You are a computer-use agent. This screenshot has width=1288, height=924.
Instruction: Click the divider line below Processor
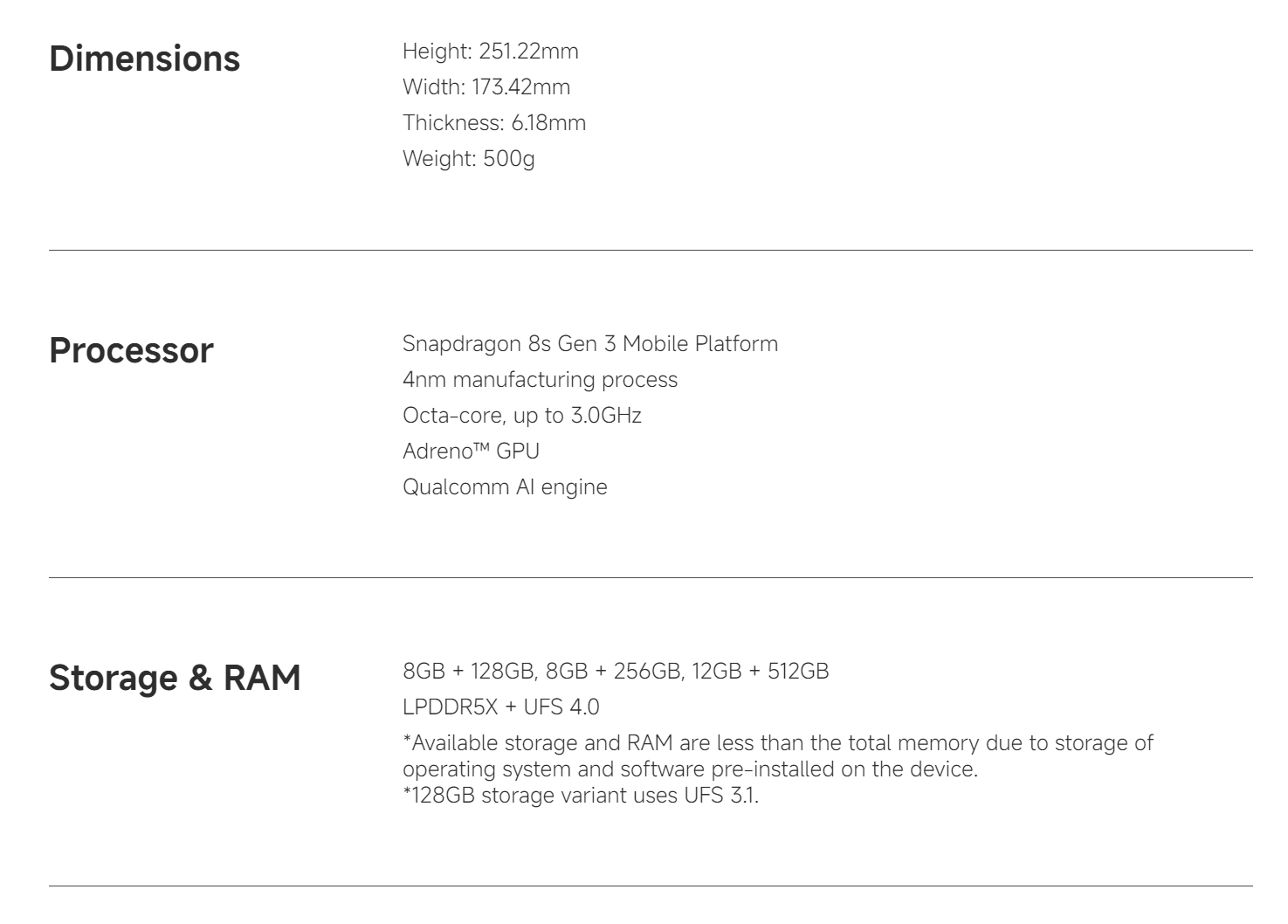(x=651, y=578)
